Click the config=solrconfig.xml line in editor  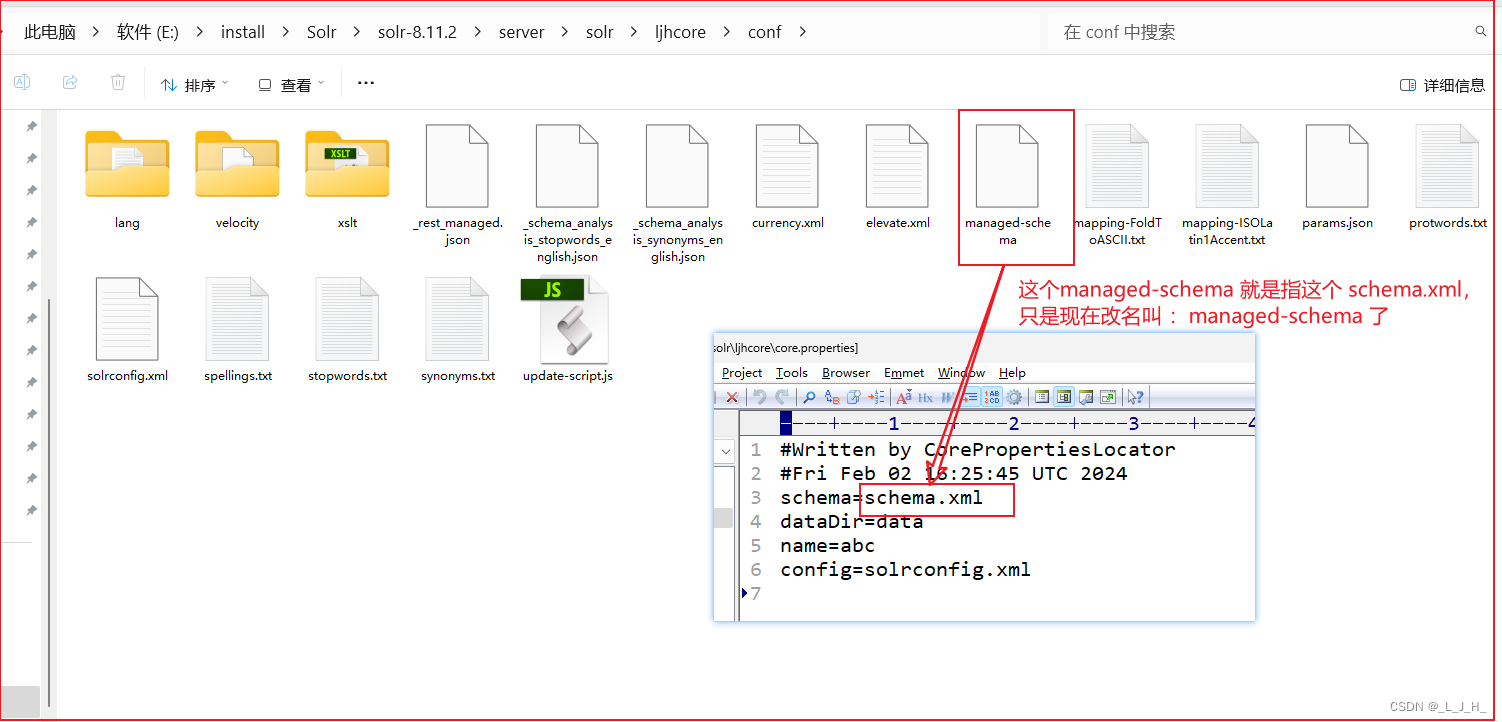(905, 570)
